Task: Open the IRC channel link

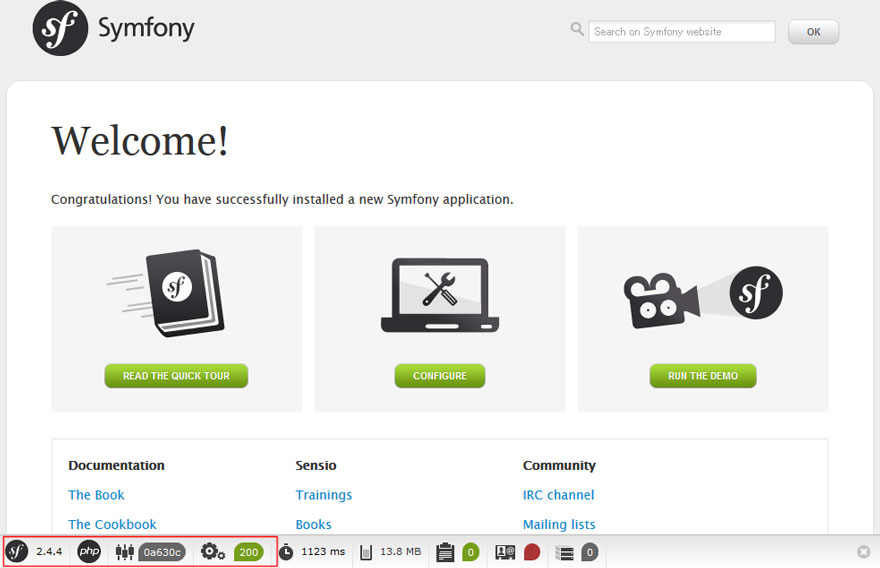Action: 558,494
